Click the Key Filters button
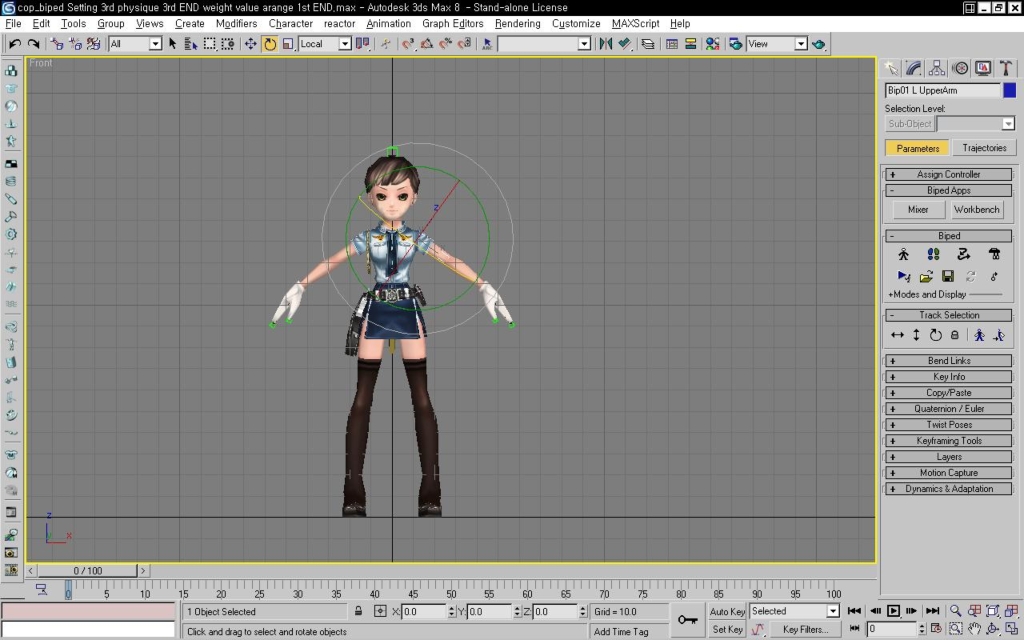The width and height of the screenshot is (1024, 640). tap(805, 629)
